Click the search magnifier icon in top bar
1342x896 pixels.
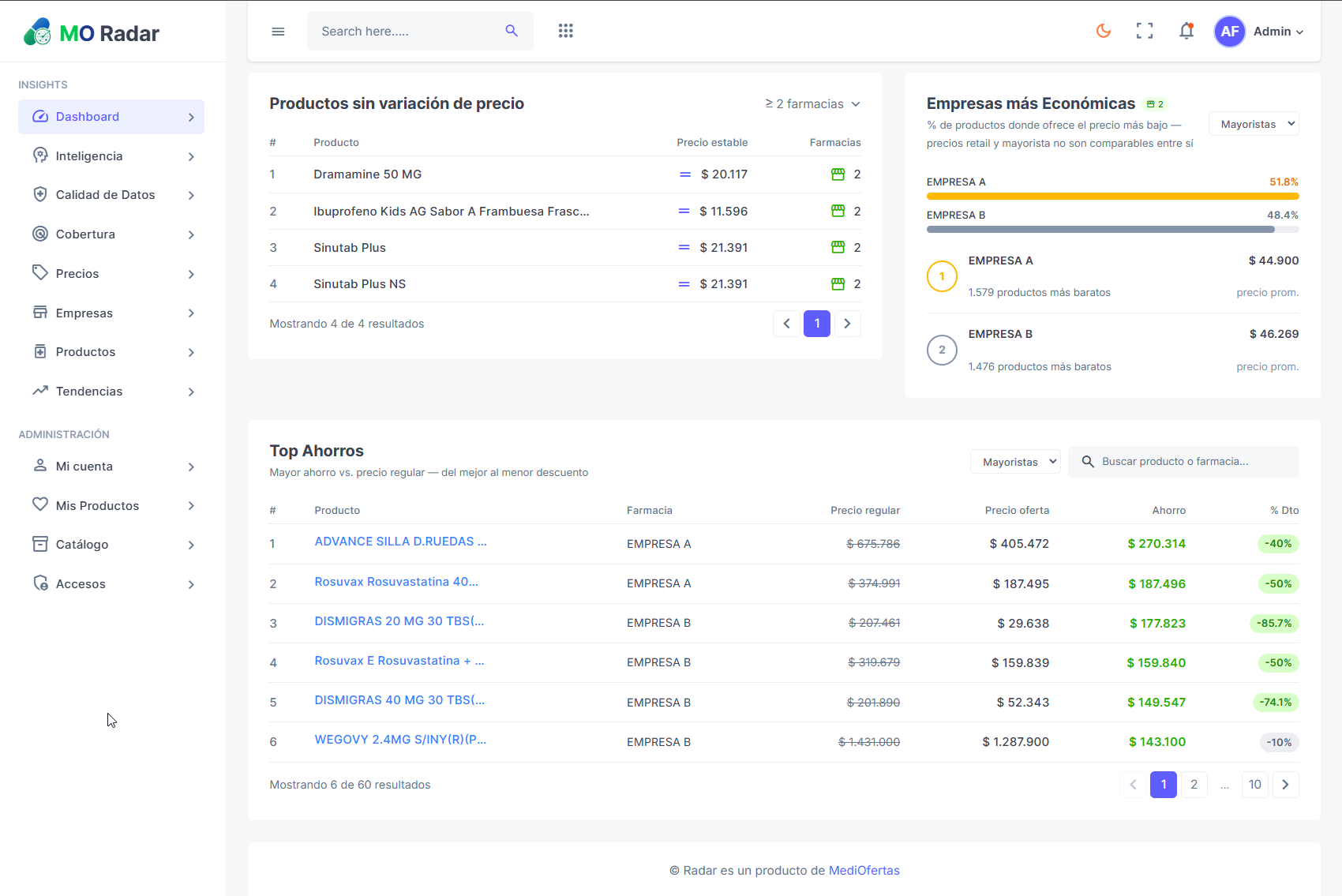[512, 31]
